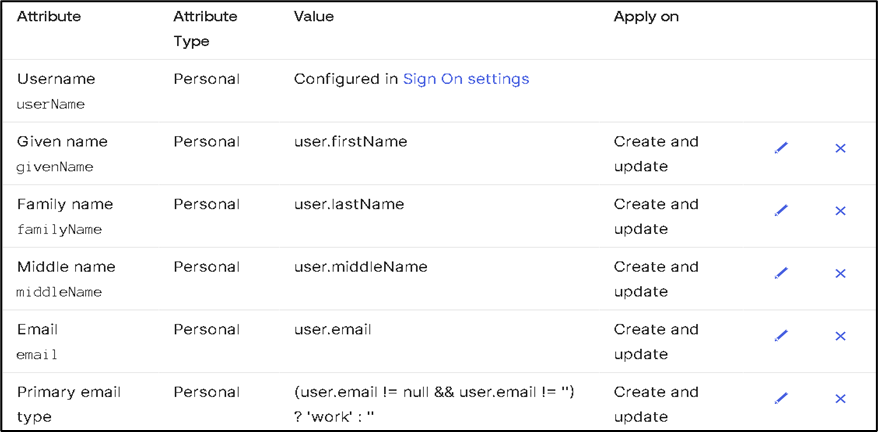
Task: Remove the Family name attribute mapping
Action: (840, 211)
